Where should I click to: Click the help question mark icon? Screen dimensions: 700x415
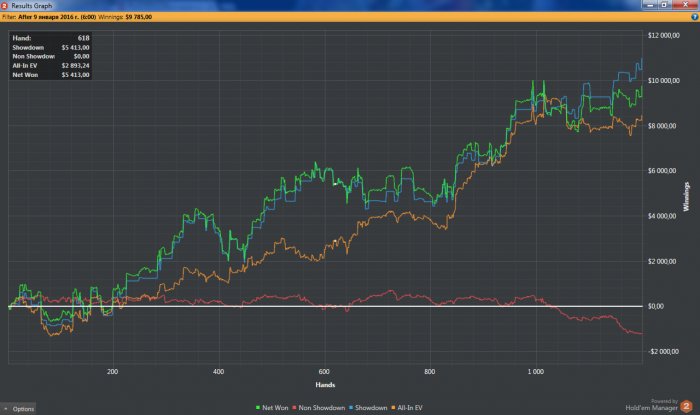[695, 17]
